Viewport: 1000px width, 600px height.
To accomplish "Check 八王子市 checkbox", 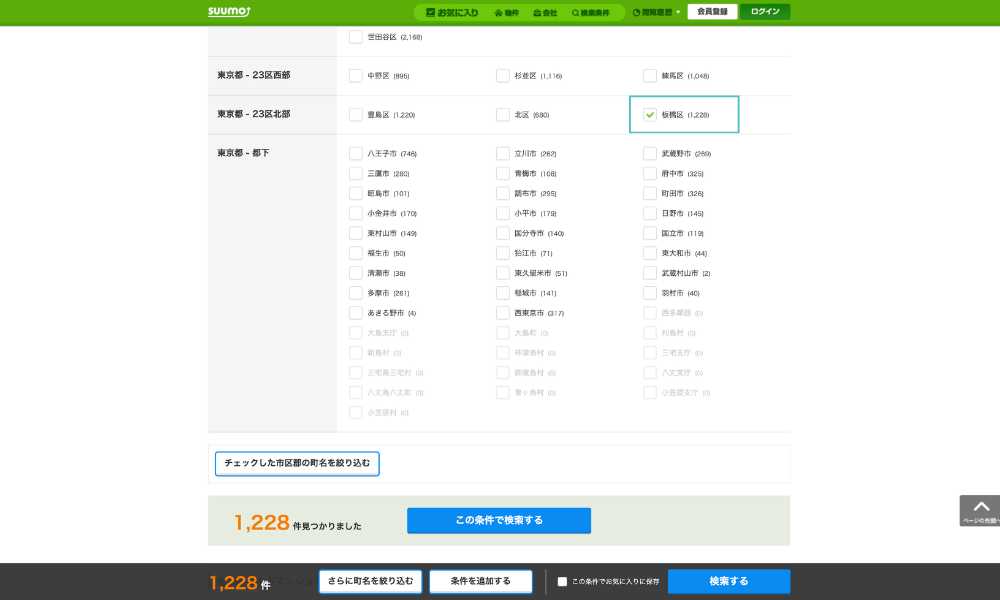I will [356, 154].
